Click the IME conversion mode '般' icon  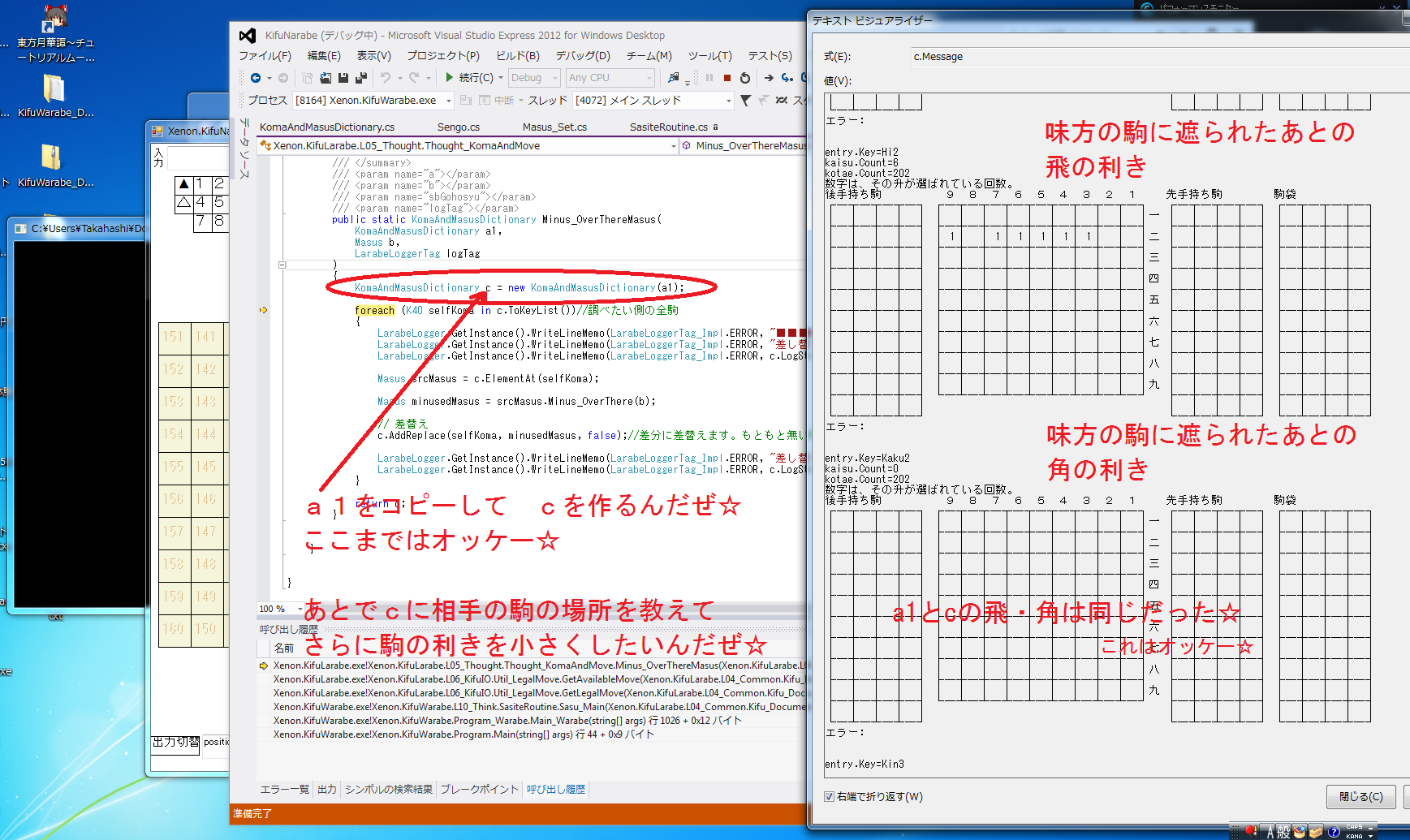click(x=1283, y=832)
